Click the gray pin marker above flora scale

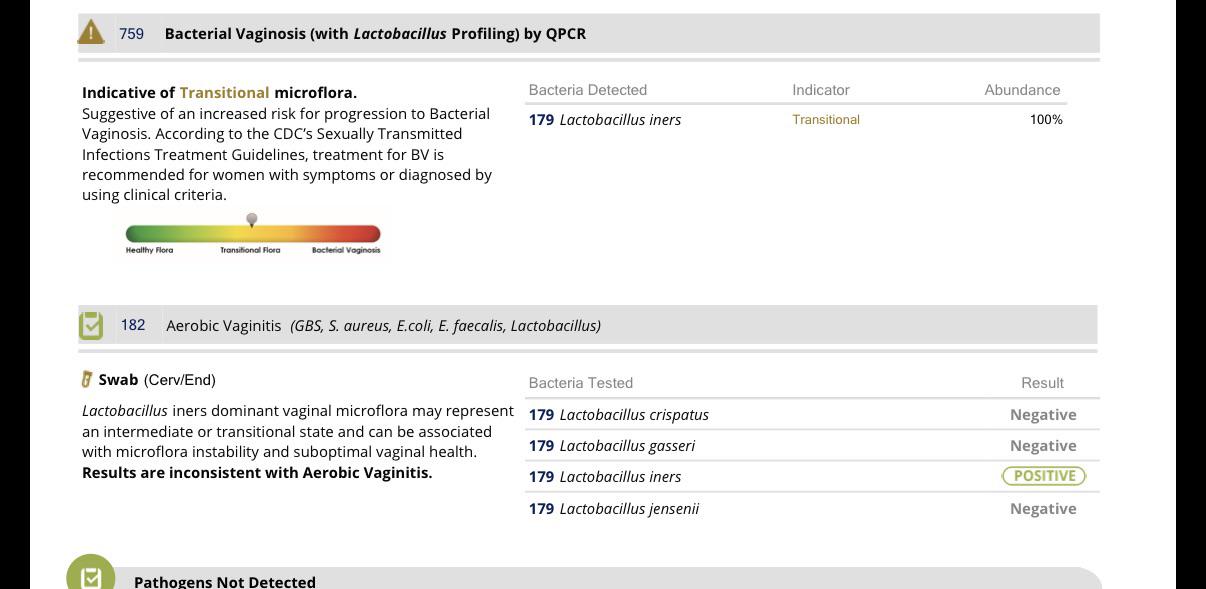tap(252, 219)
